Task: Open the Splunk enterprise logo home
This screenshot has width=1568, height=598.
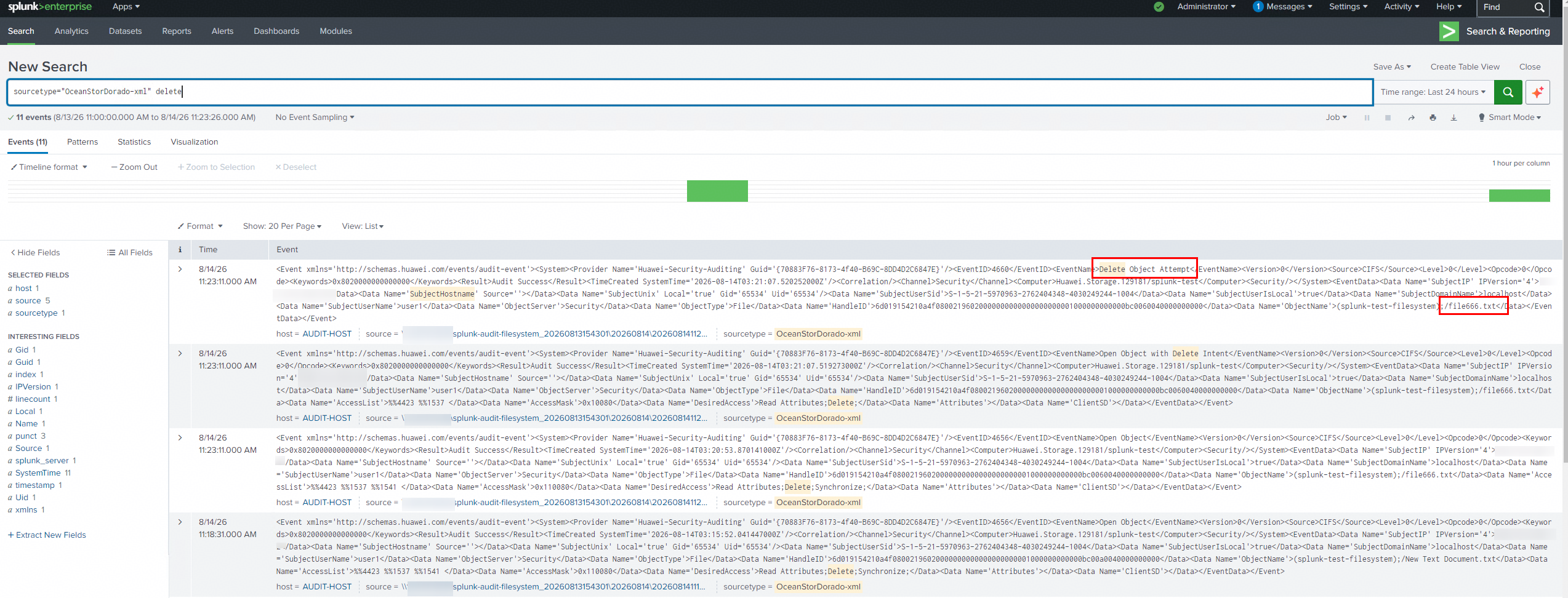Action: [x=50, y=7]
